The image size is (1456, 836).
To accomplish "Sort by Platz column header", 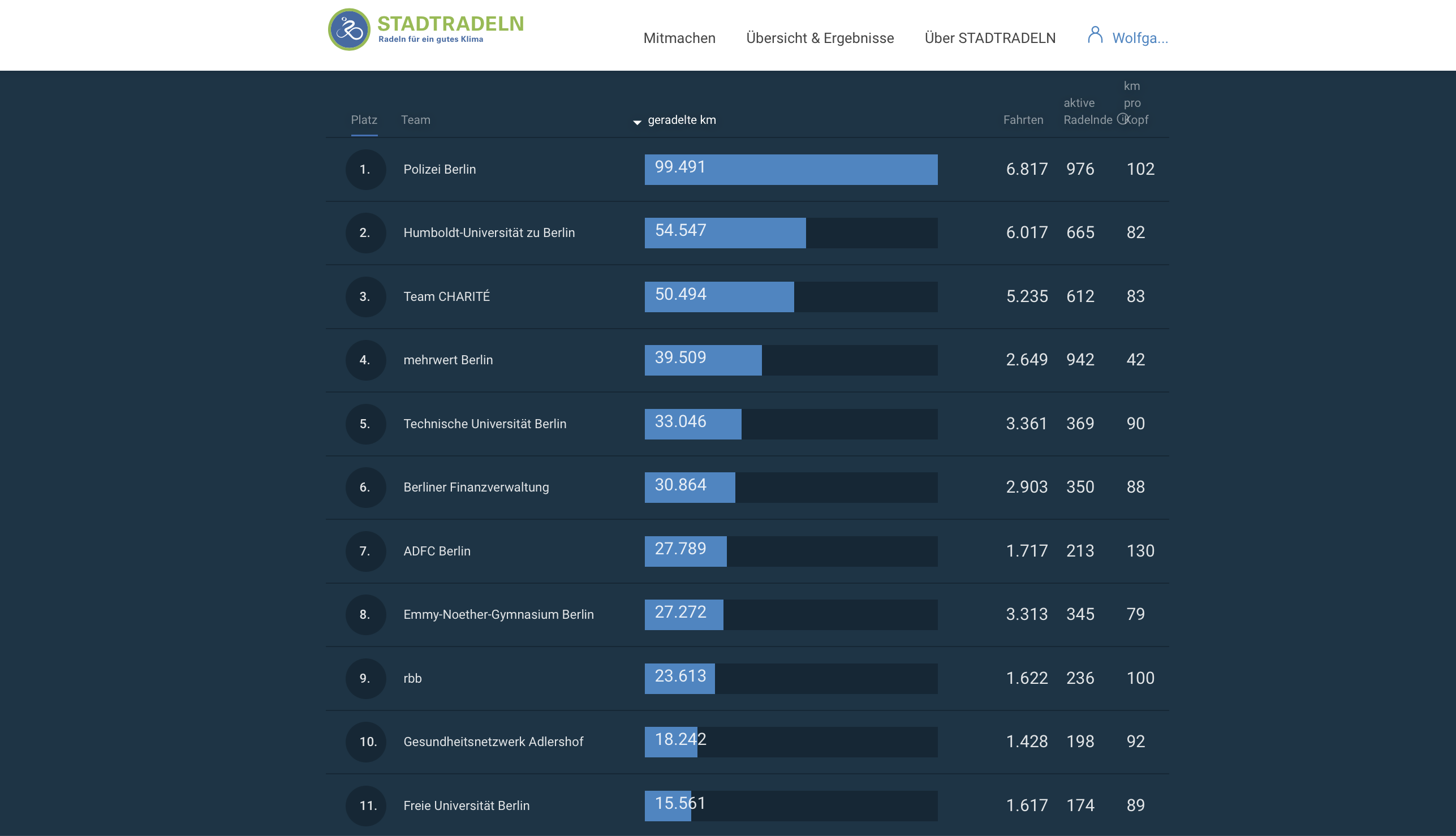I will point(364,119).
